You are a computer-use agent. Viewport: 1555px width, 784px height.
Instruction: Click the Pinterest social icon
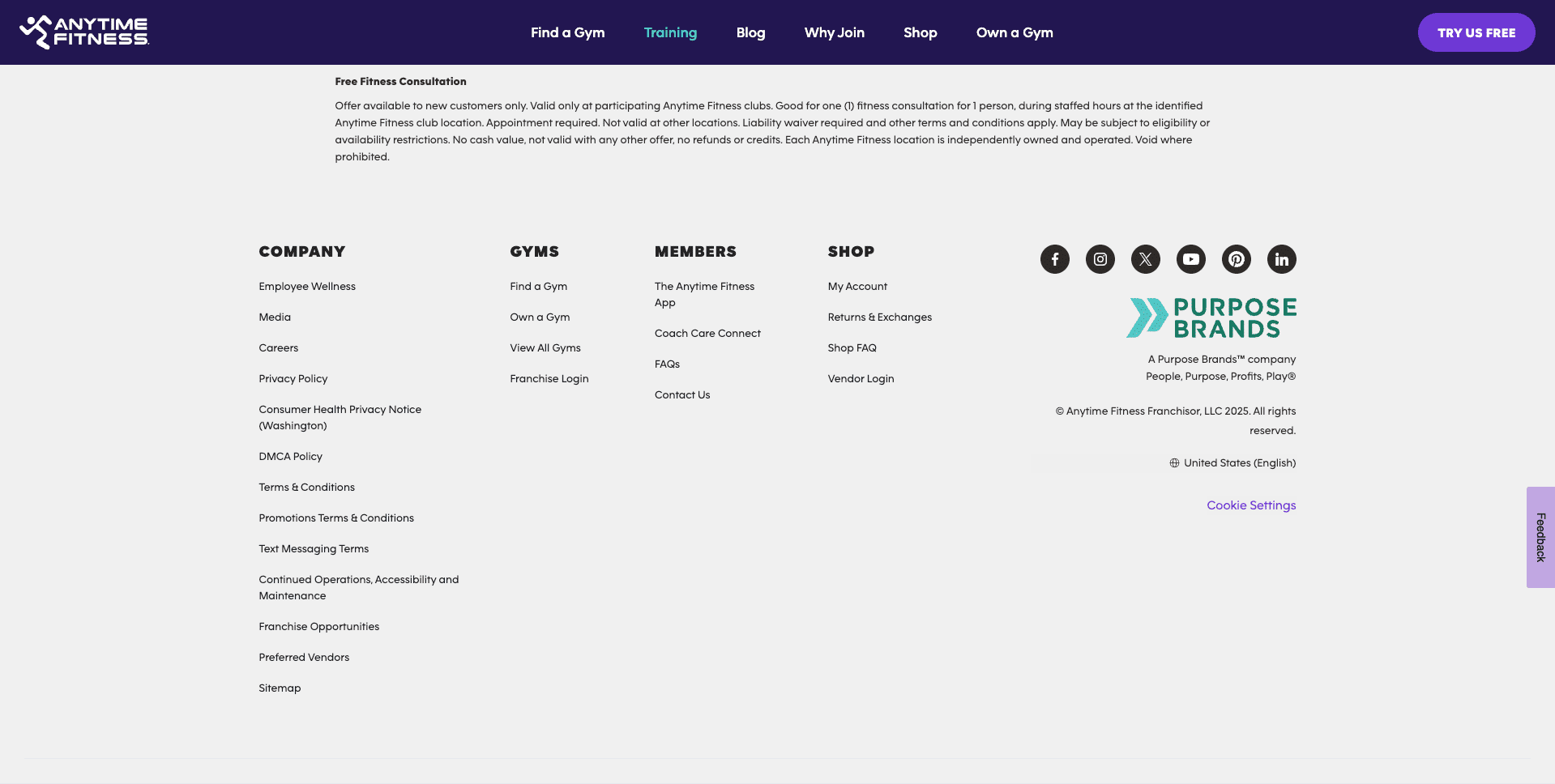[x=1236, y=259]
